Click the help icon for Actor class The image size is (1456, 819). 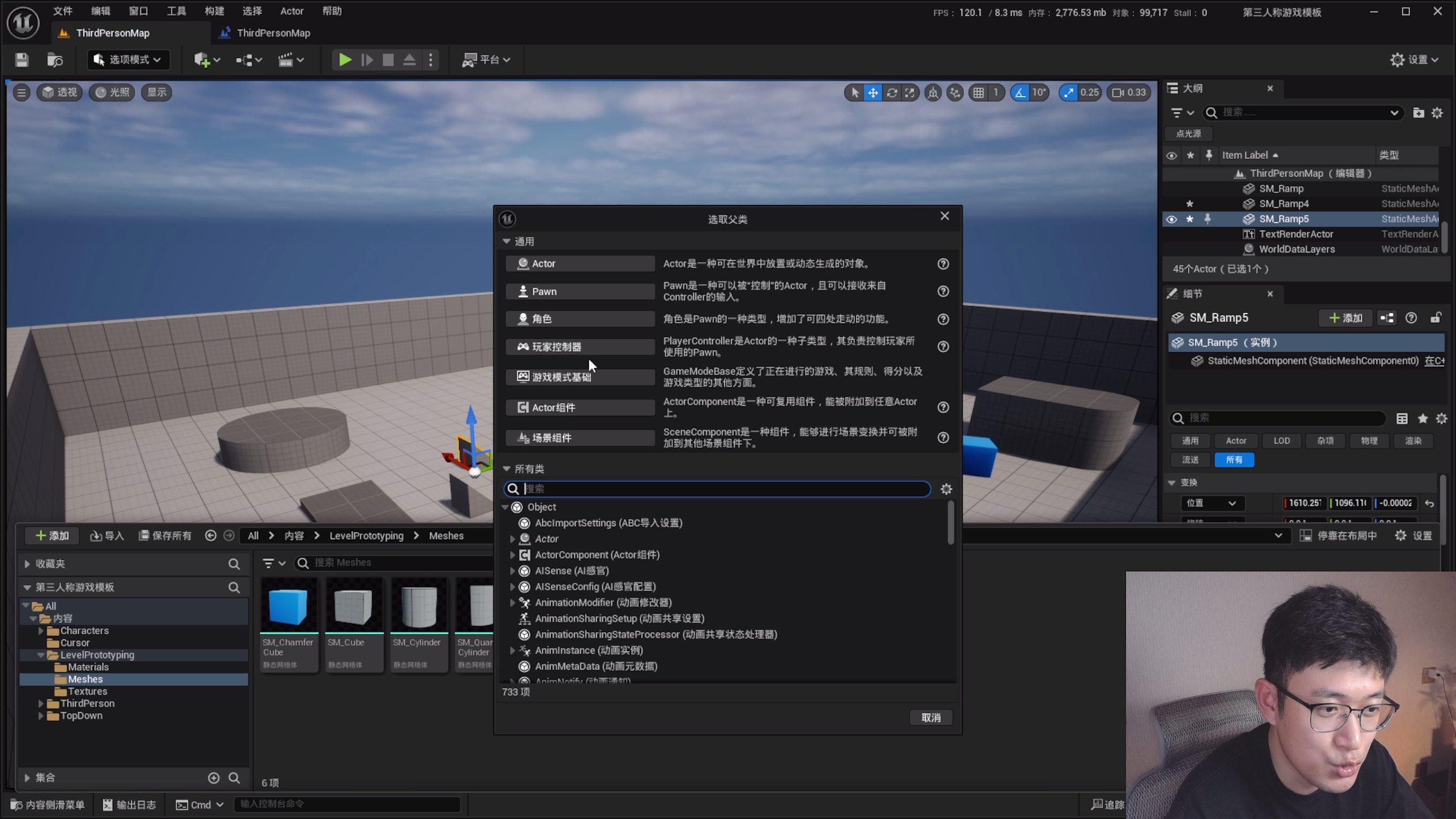[943, 264]
